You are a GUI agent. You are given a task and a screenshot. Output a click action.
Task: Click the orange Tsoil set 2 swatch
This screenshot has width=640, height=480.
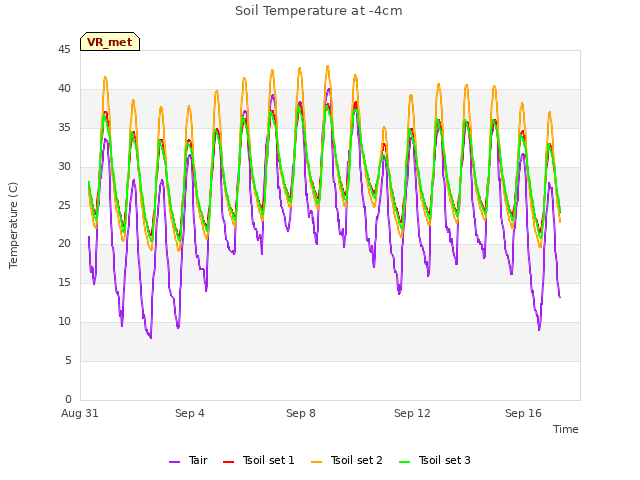(317, 462)
